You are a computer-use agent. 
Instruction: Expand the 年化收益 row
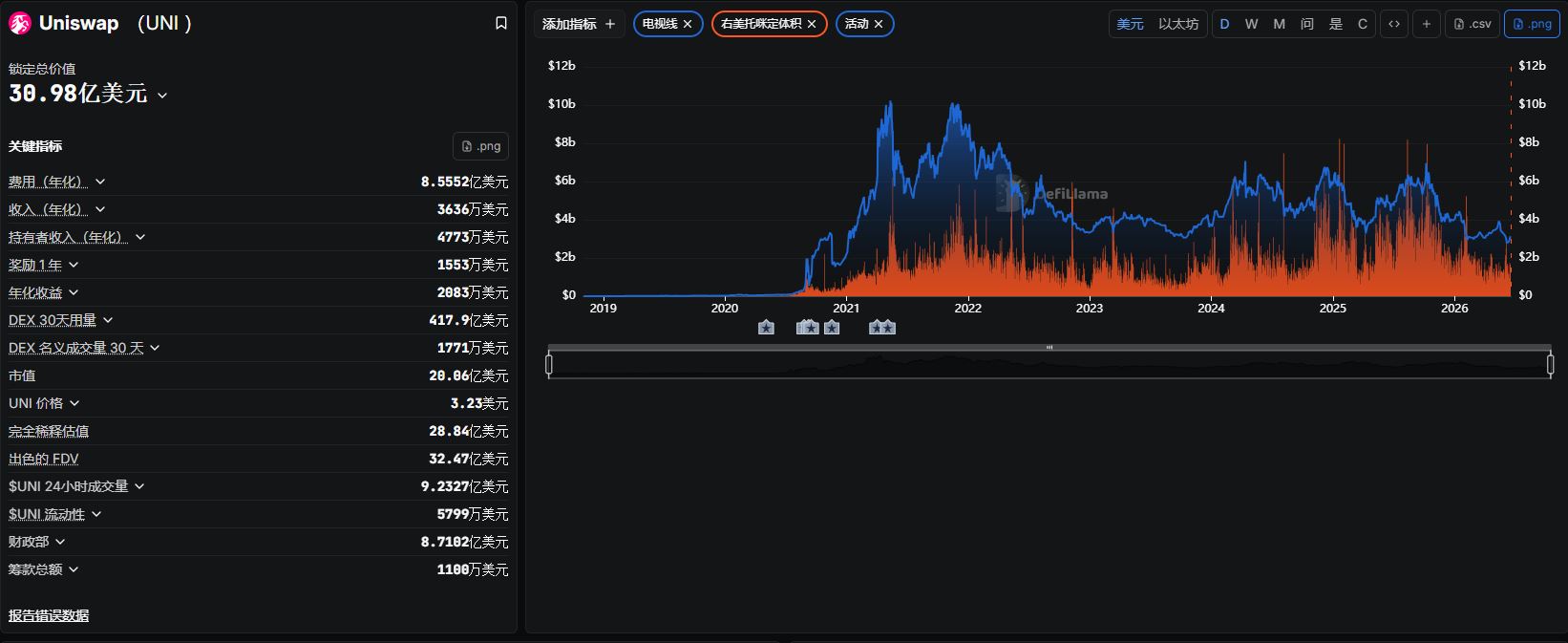coord(74,292)
